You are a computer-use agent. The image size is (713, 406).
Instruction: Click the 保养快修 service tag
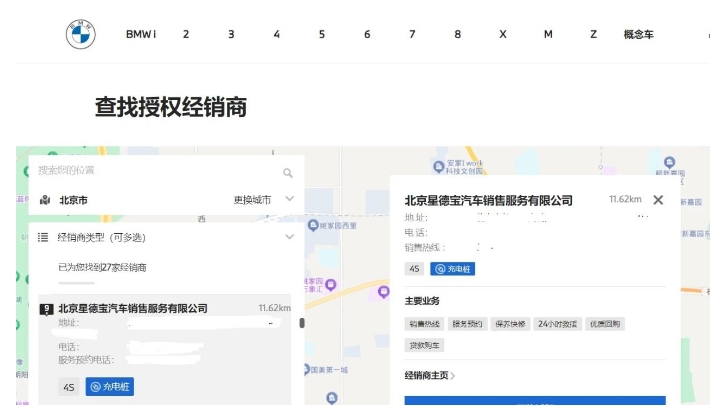coord(510,324)
